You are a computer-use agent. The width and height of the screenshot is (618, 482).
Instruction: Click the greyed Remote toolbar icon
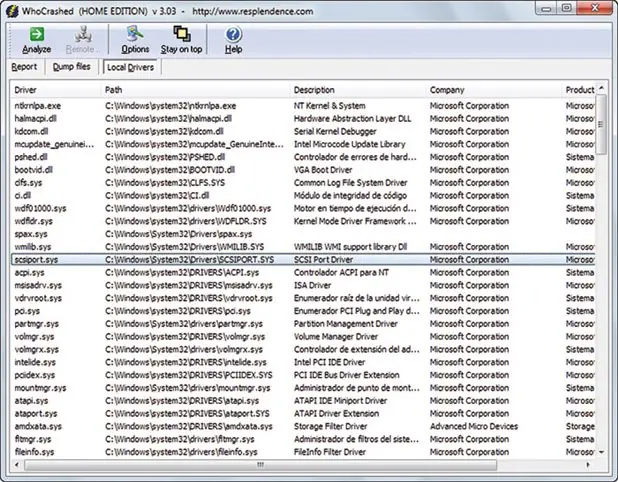tap(83, 34)
